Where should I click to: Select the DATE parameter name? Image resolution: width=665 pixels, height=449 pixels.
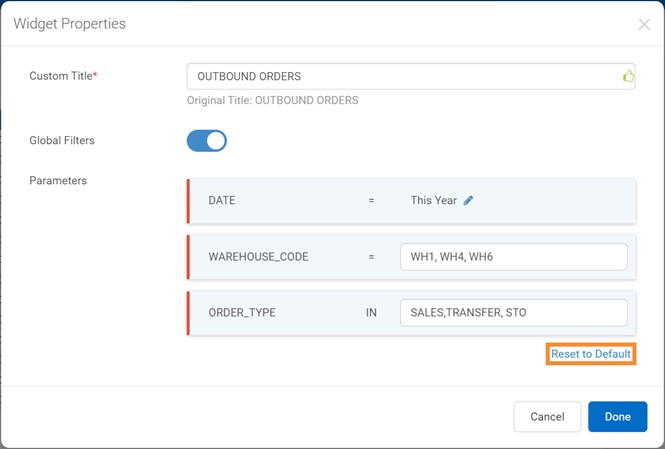[x=222, y=200]
